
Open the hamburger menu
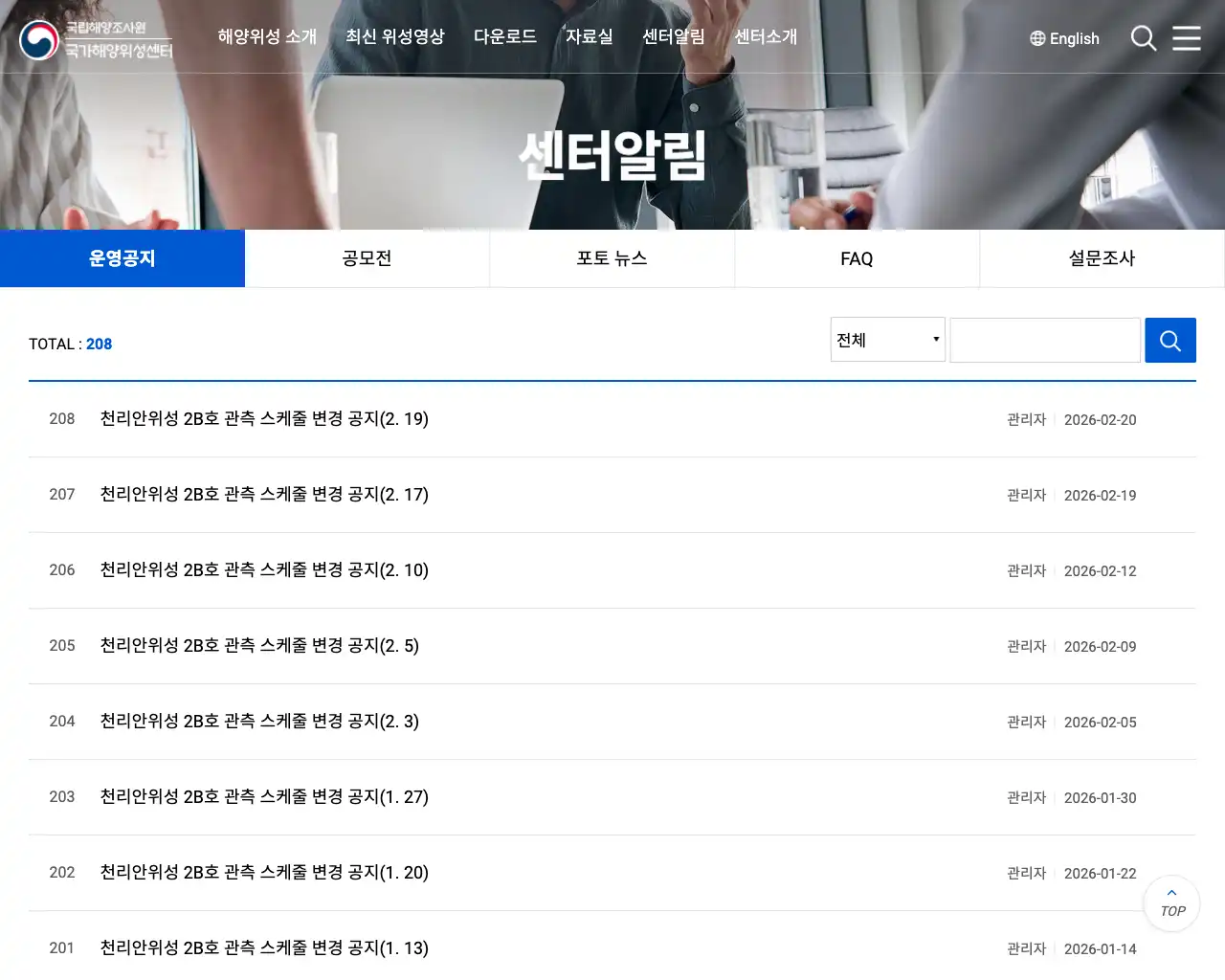[x=1187, y=38]
